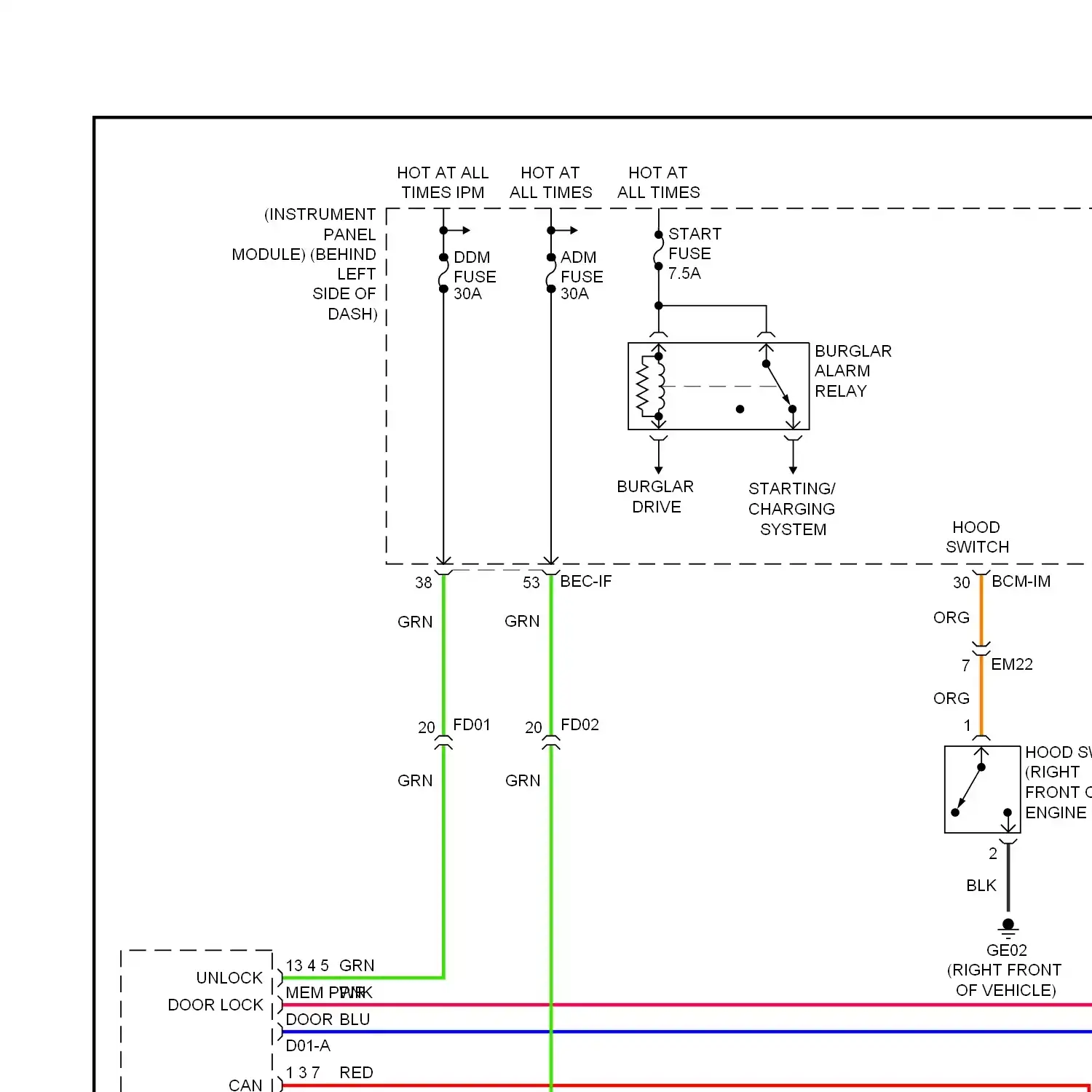Select the "DDM FUSE 30A" text
Image resolution: width=1092 pixels, height=1092 pixels.
(475, 275)
